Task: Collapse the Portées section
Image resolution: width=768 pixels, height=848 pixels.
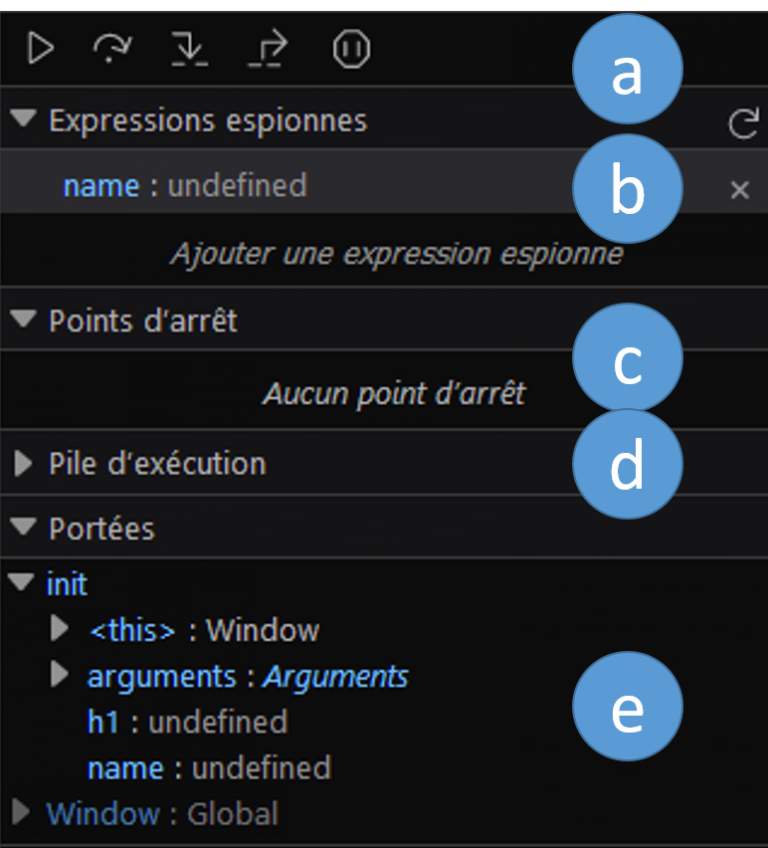Action: pos(23,526)
